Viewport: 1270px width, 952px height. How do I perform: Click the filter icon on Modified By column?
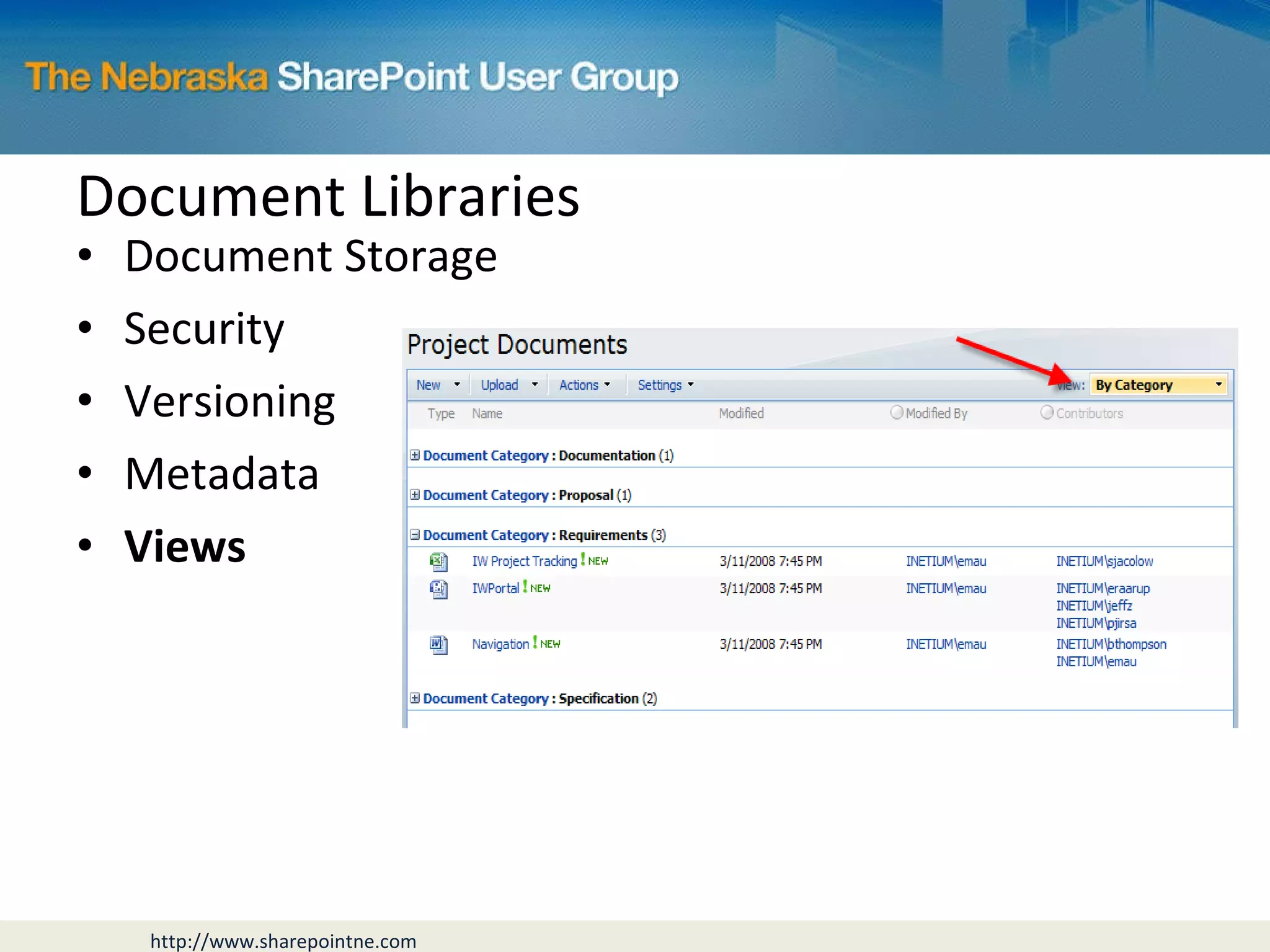coord(897,412)
